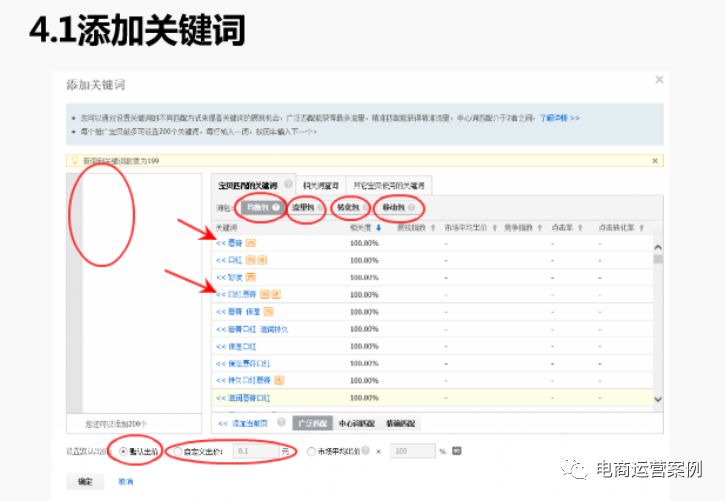This screenshot has width=726, height=501.
Task: Focus the percentage field showing 100
Action: tap(413, 451)
